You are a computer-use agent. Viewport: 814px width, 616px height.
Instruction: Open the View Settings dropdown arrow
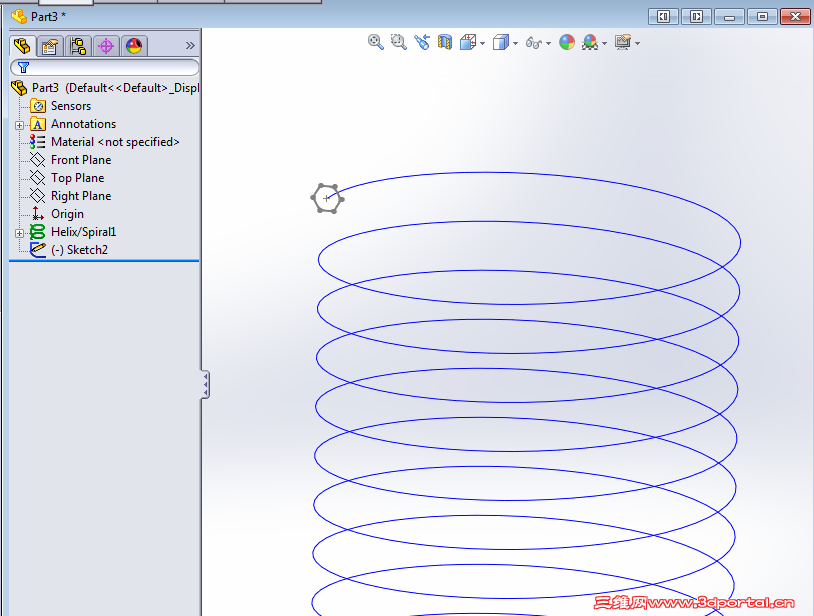coord(637,43)
